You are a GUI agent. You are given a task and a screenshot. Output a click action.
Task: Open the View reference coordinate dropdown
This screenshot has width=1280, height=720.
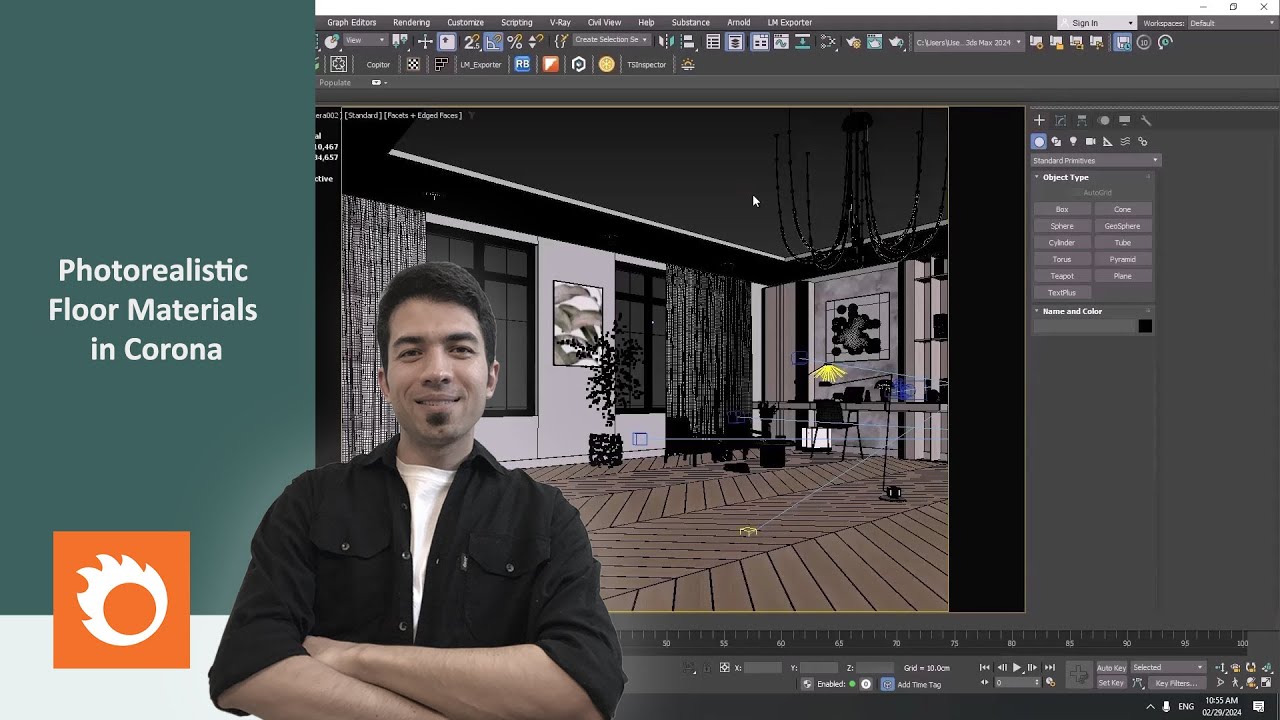tap(366, 40)
